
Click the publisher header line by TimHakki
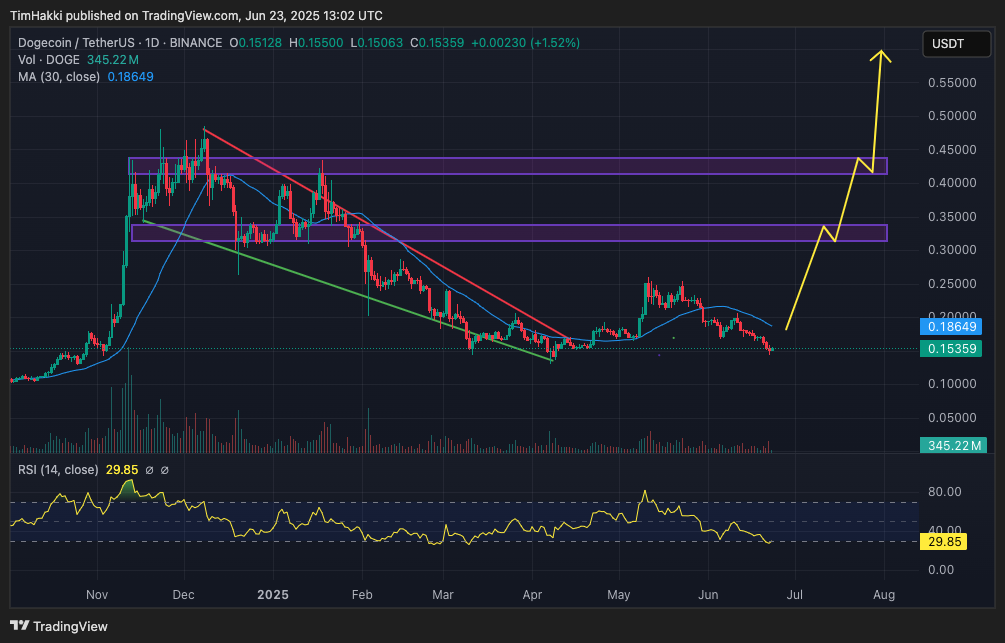196,15
